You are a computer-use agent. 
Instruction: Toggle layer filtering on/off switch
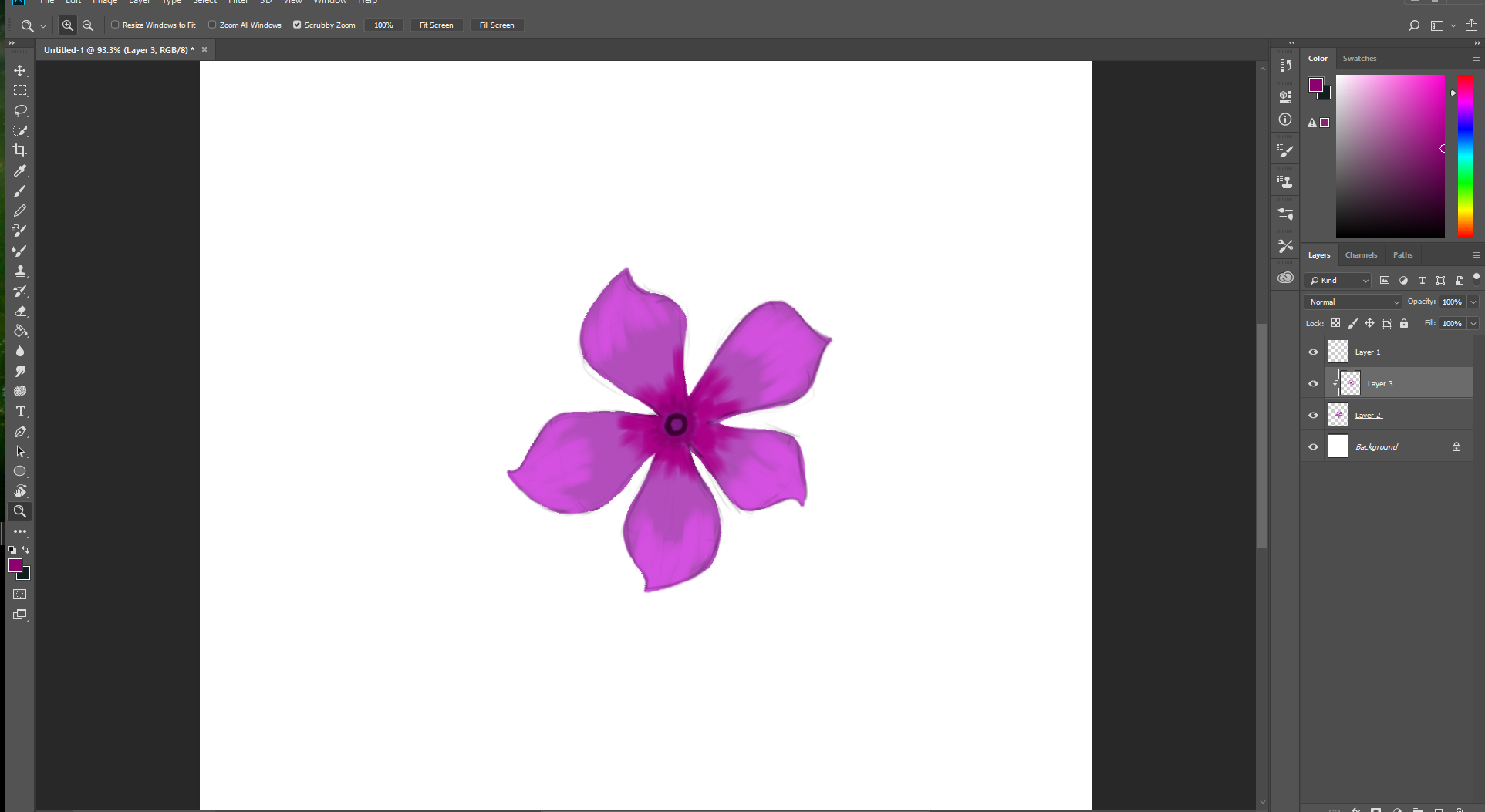click(x=1477, y=278)
